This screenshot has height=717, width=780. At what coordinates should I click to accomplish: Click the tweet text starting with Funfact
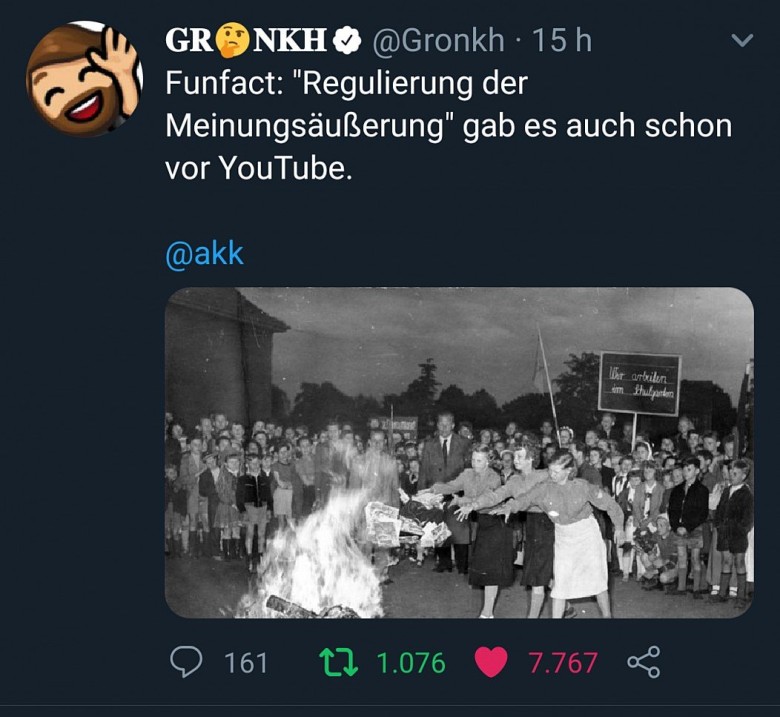tap(449, 126)
